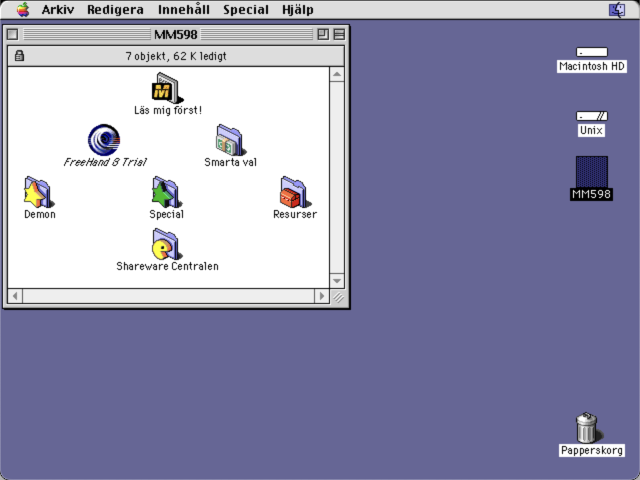Open the Redigera menu

tap(115, 10)
